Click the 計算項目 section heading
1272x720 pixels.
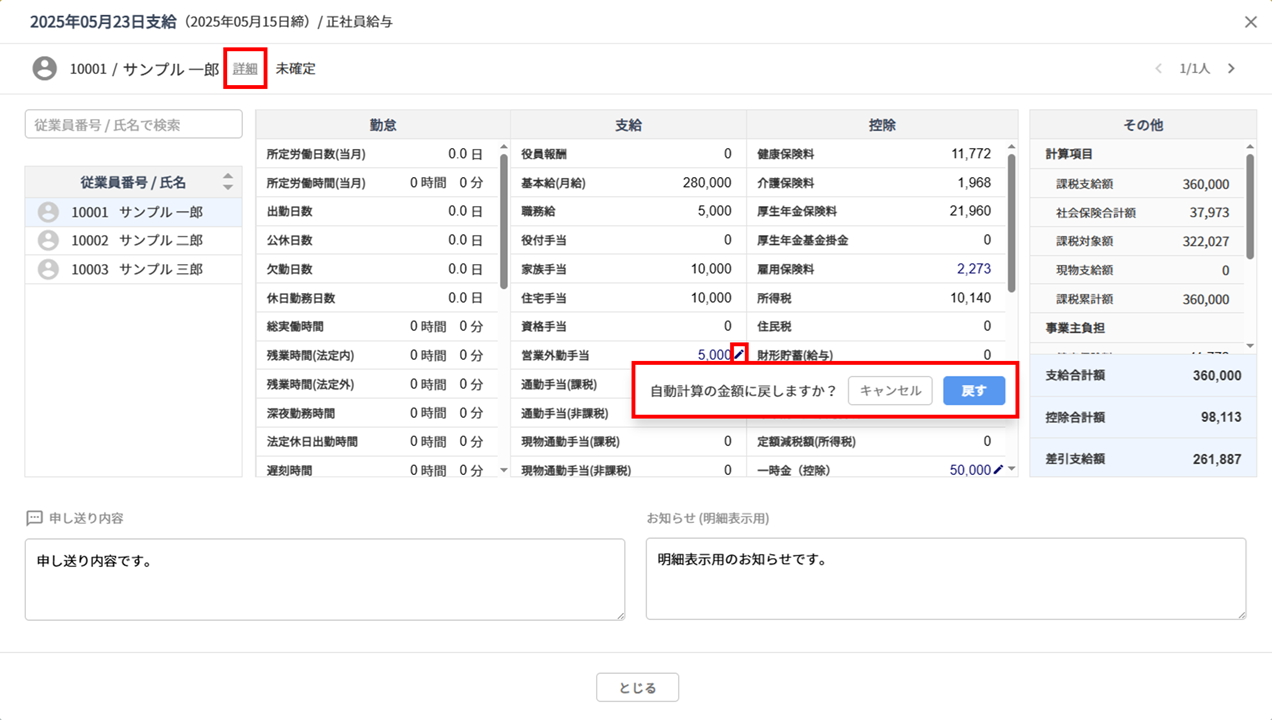1069,154
